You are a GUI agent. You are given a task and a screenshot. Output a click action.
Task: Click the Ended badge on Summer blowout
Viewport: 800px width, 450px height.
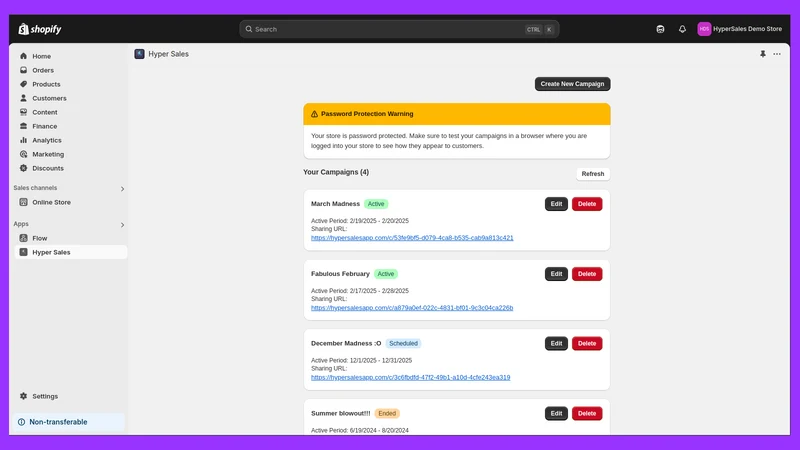[x=387, y=413]
